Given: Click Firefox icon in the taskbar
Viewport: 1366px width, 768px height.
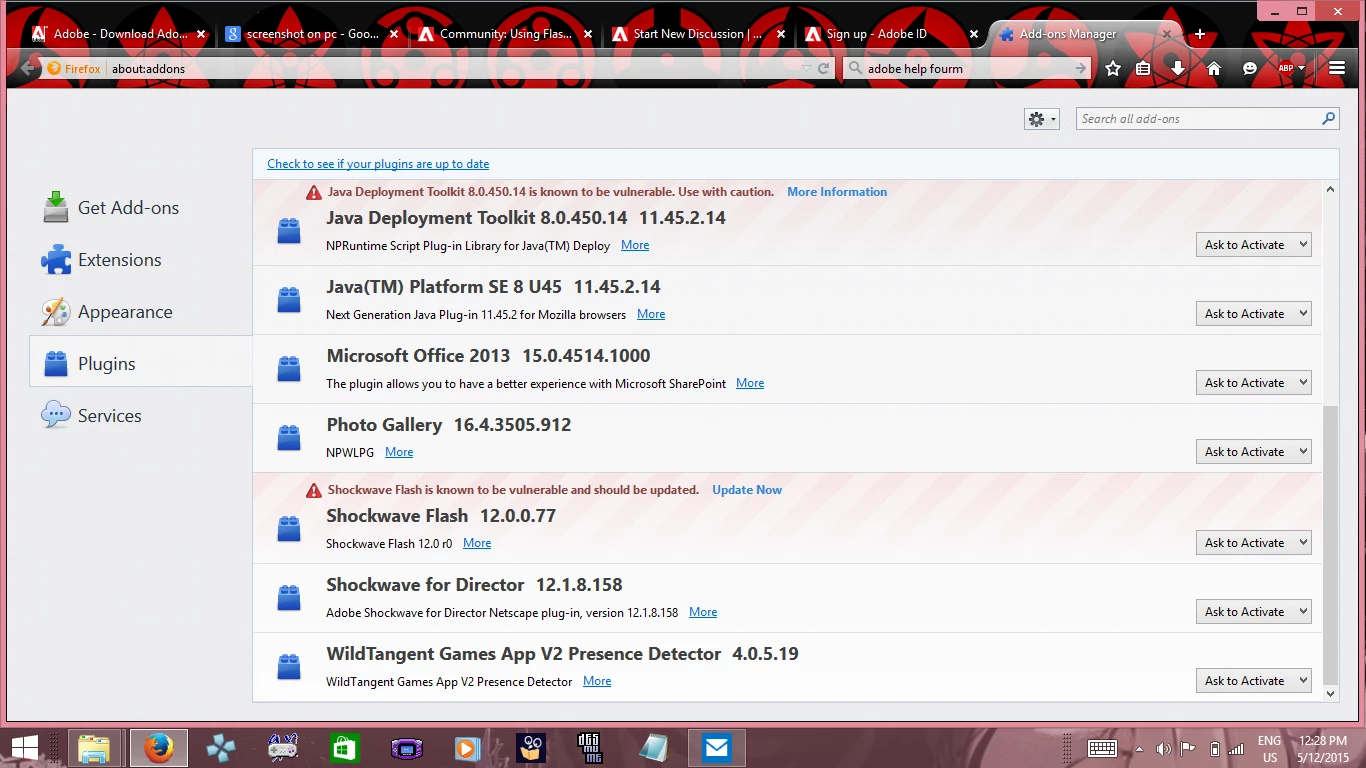Looking at the screenshot, I should (157, 747).
